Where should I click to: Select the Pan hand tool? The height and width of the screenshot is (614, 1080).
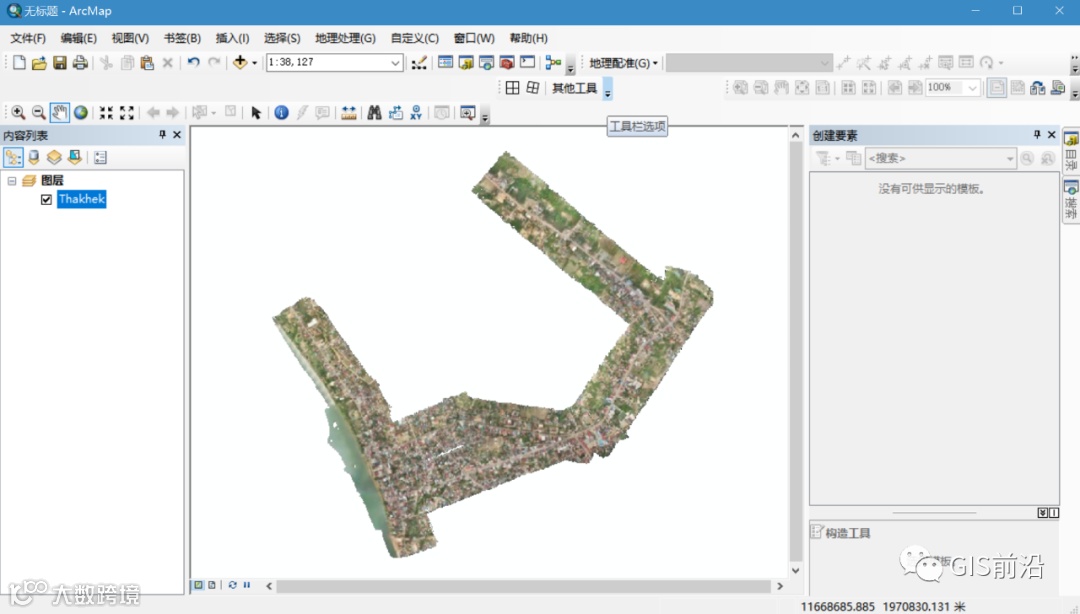point(60,113)
